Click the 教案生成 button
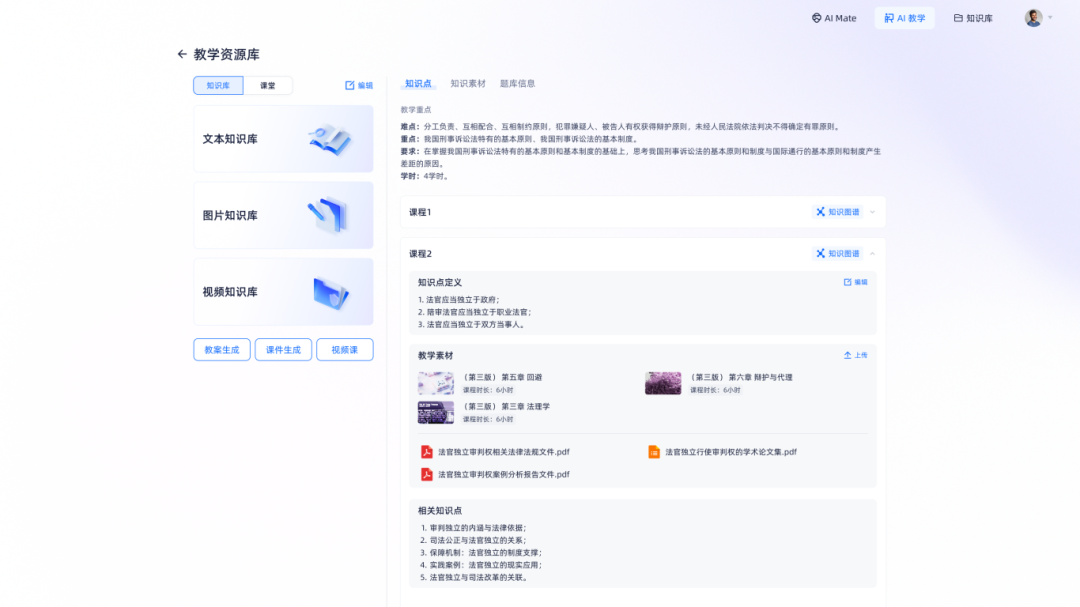Screen dimensions: 1080x607 pyautogui.click(x=221, y=349)
